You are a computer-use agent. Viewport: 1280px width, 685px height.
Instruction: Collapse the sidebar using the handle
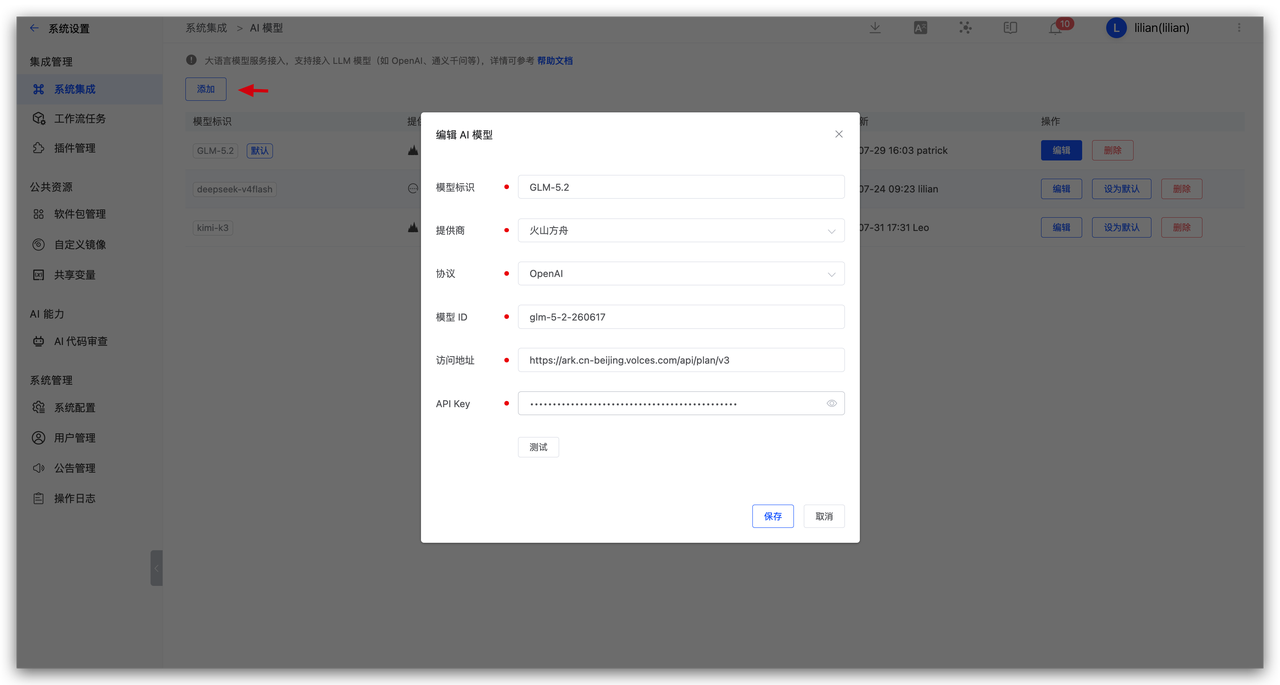coord(156,568)
